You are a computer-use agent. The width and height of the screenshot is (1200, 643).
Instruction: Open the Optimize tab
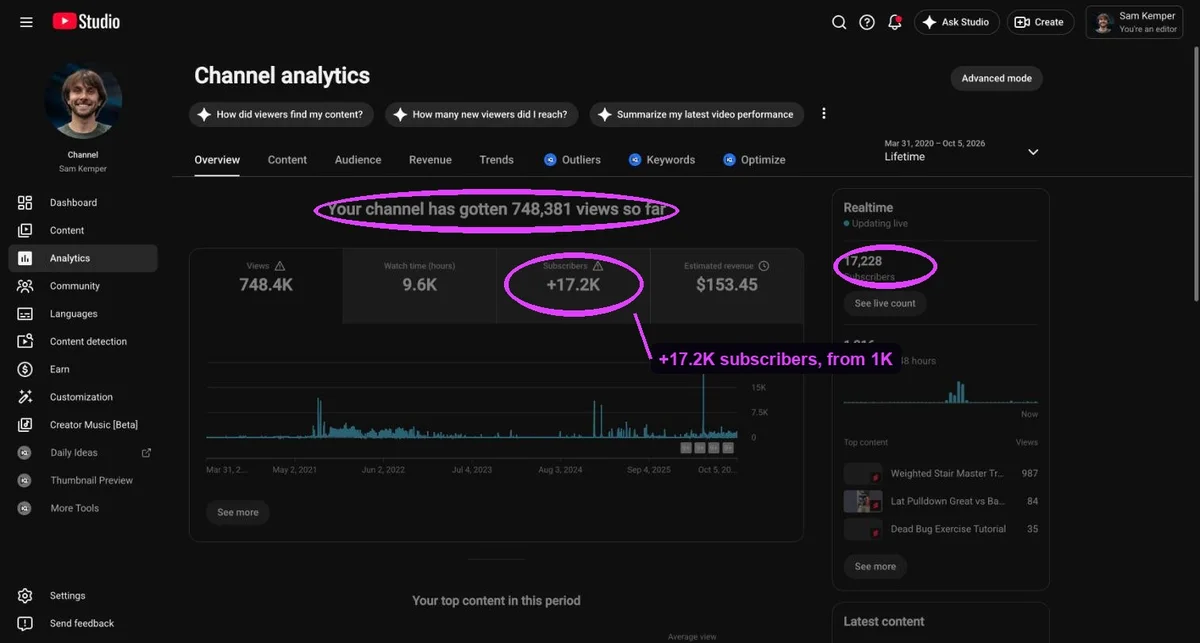pyautogui.click(x=754, y=160)
